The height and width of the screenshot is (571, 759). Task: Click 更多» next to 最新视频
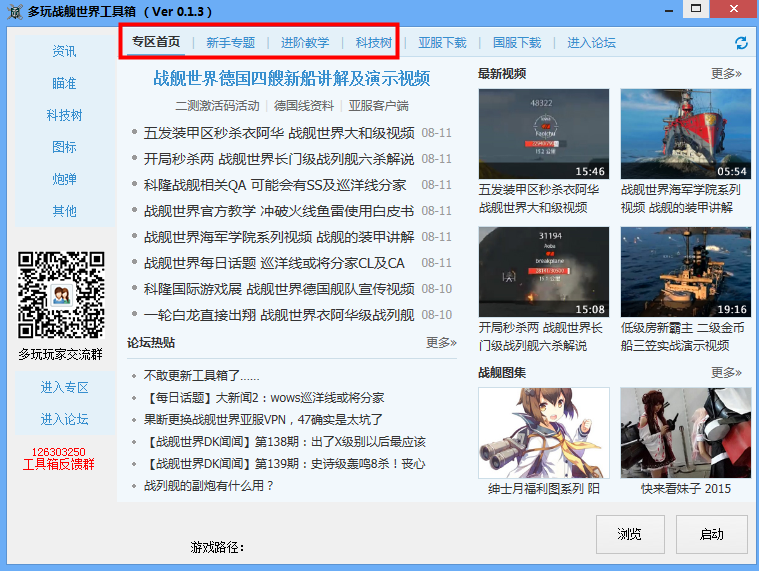pos(726,74)
